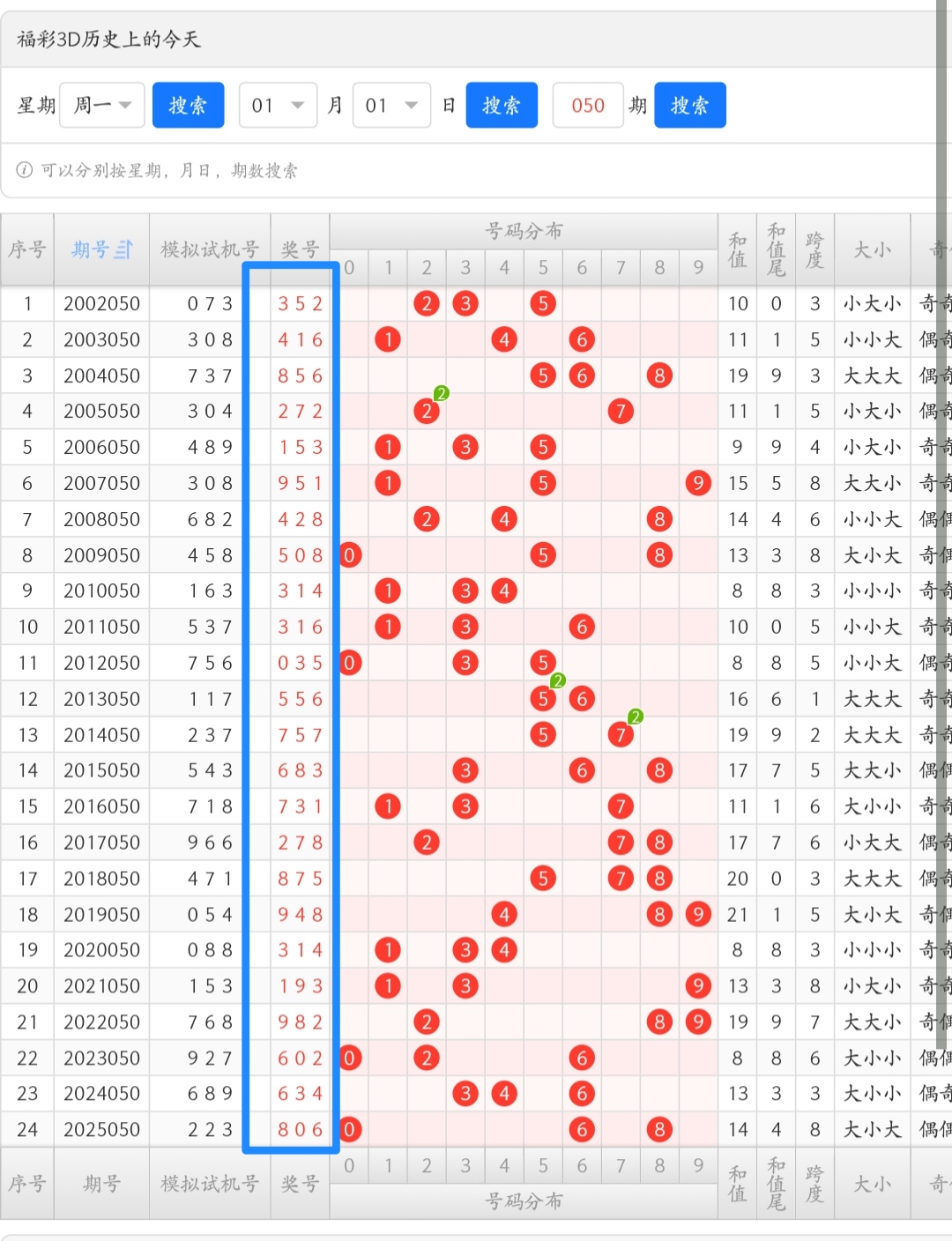The height and width of the screenshot is (1241, 952).
Task: Click red ball 3 in row 2024050
Action: [465, 1094]
